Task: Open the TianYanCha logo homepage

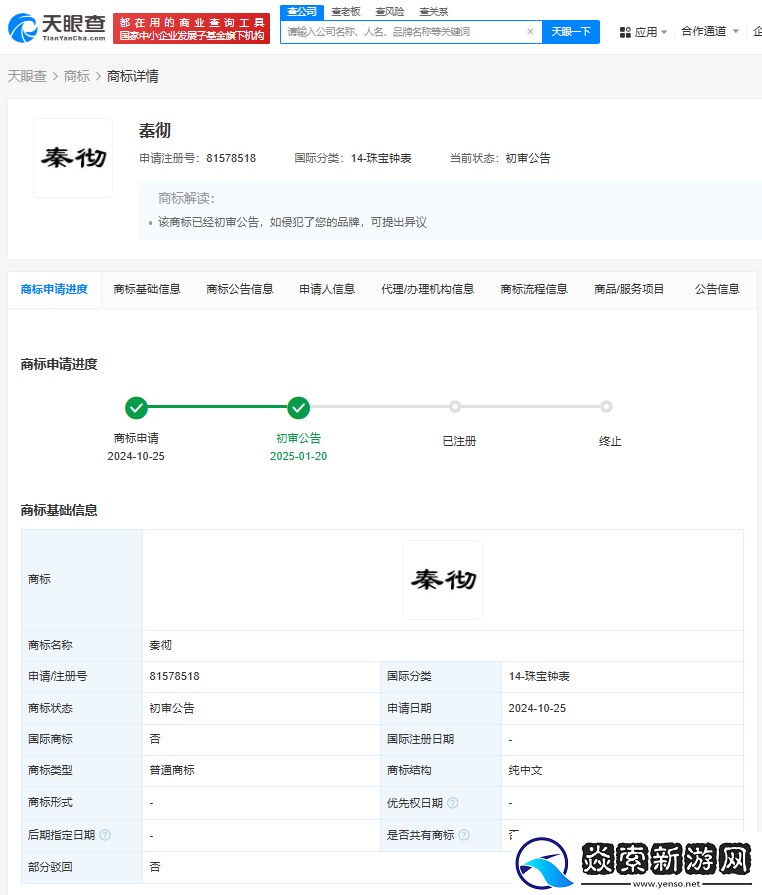Action: 57,27
